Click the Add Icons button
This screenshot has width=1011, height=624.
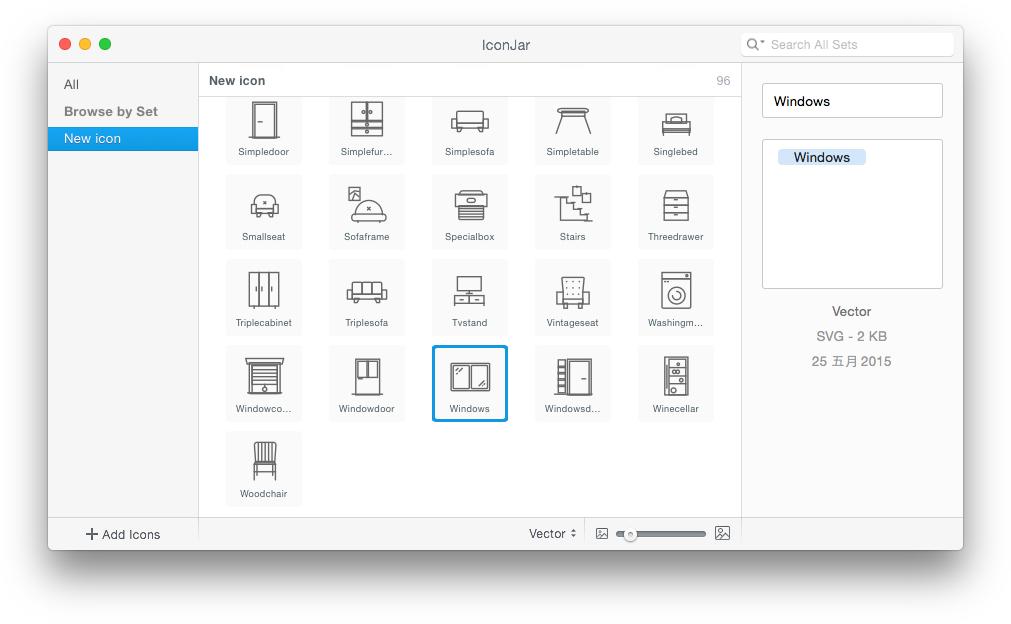122,534
